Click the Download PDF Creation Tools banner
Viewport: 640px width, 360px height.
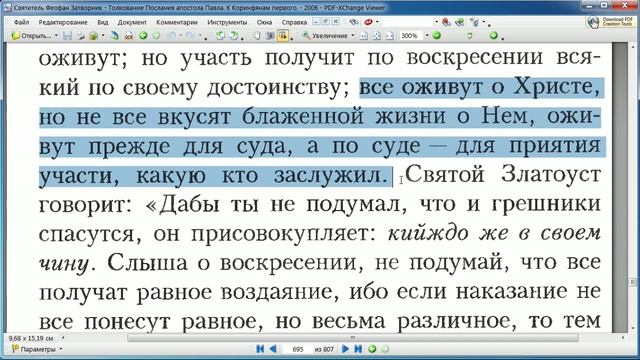point(611,22)
